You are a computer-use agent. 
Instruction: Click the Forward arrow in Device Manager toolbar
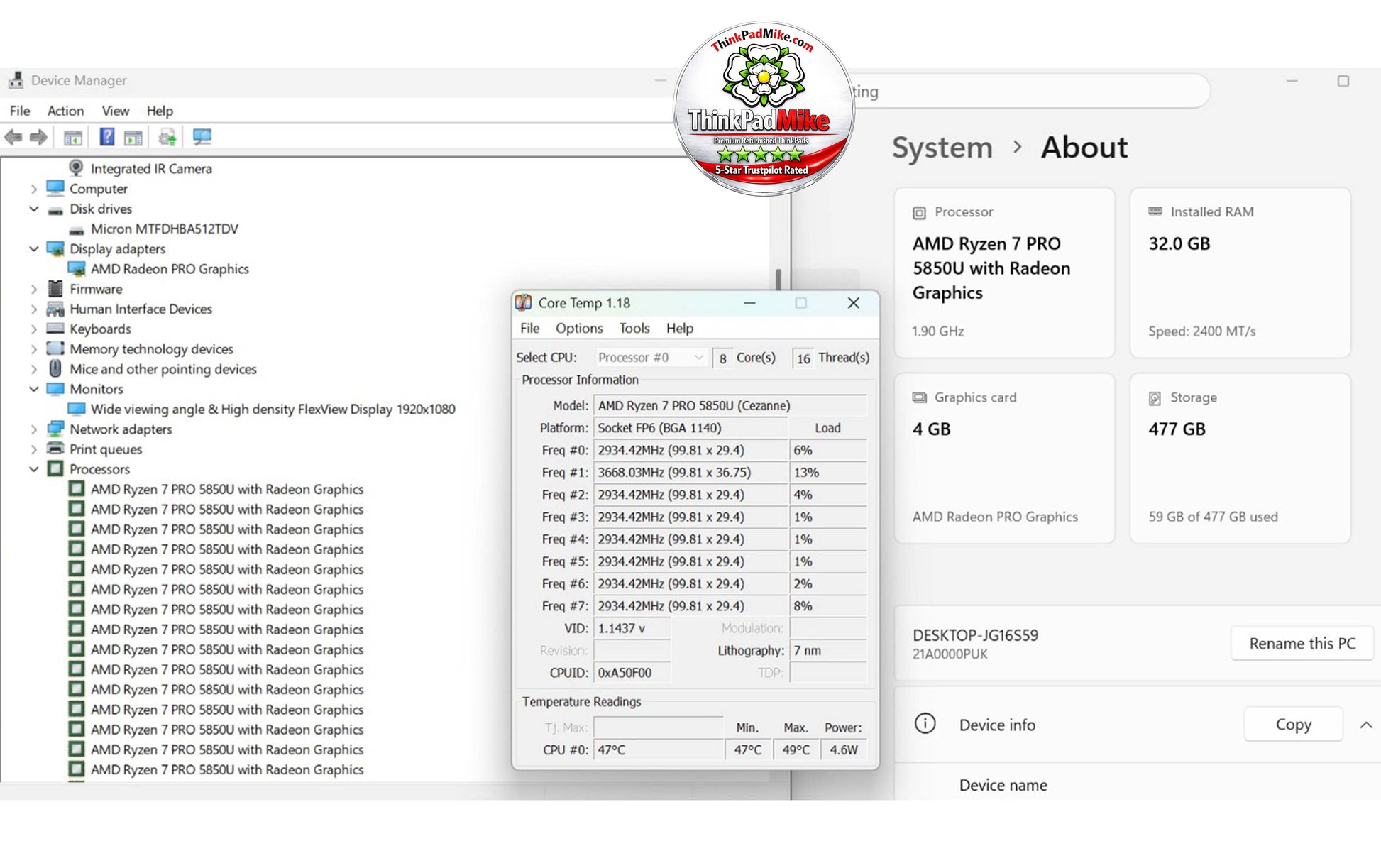[x=38, y=138]
